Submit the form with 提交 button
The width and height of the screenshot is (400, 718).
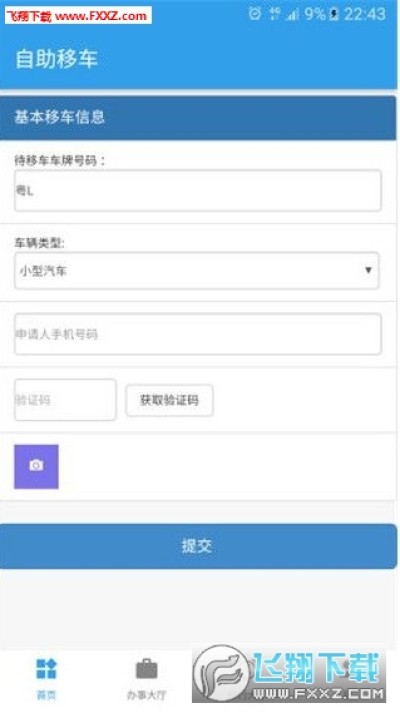click(x=198, y=546)
